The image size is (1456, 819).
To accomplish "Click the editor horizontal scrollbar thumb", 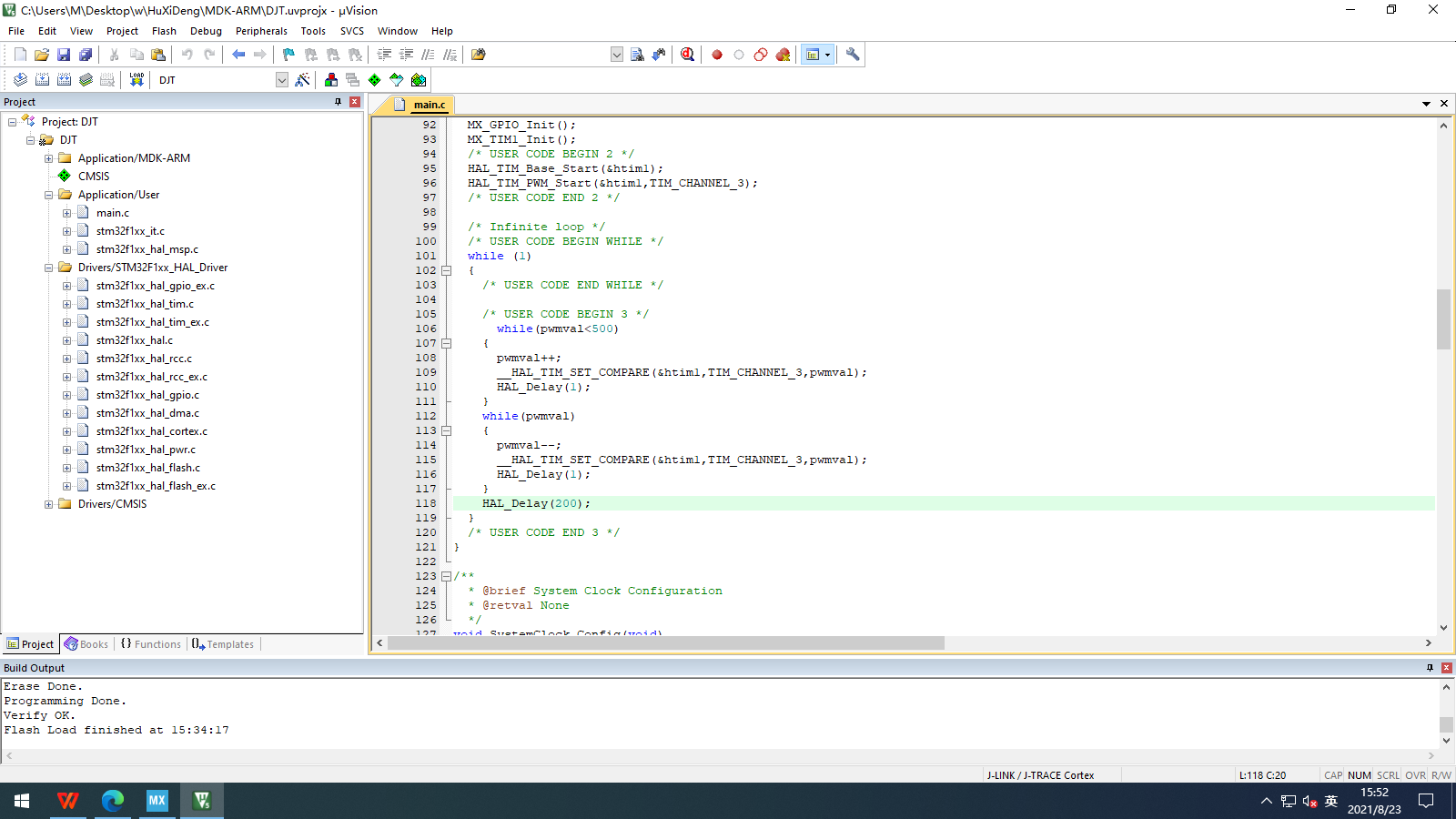I will (x=666, y=643).
